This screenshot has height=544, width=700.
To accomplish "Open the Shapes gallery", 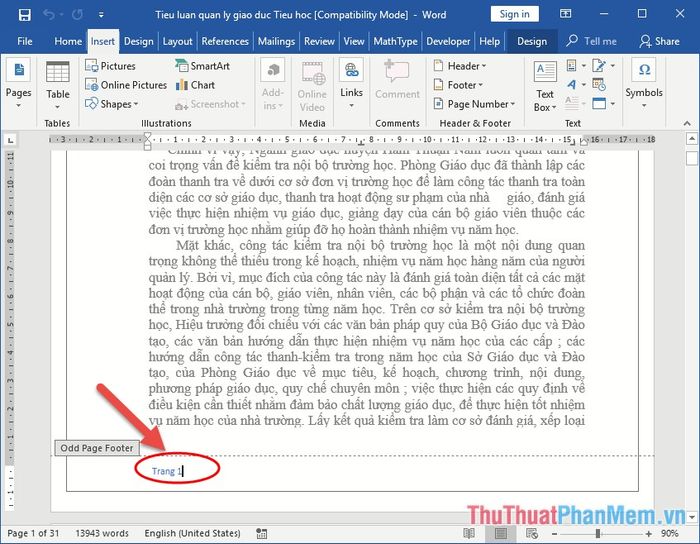I will (x=112, y=104).
